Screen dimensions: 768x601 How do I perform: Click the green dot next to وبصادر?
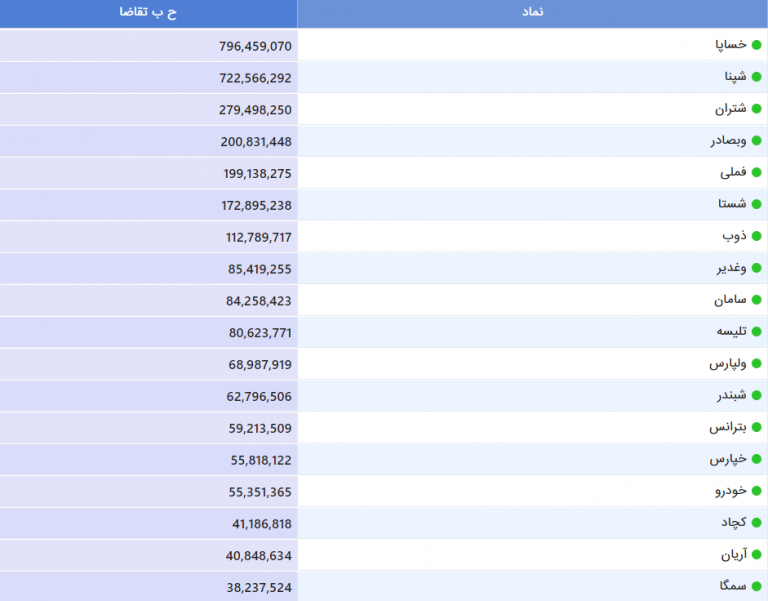[756, 141]
